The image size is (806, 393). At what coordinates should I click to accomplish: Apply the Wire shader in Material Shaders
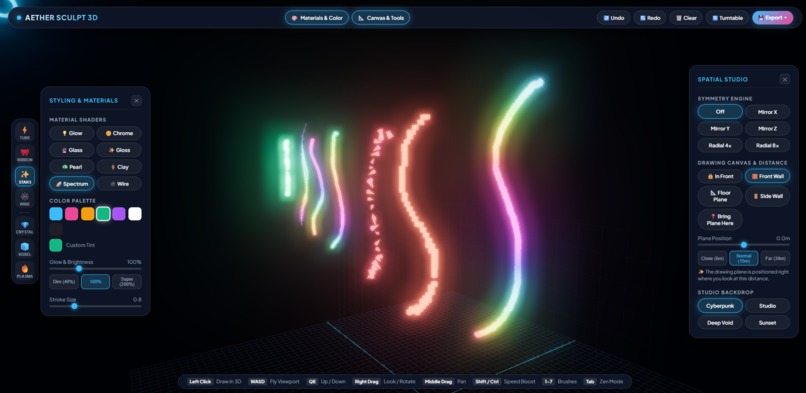click(x=119, y=184)
